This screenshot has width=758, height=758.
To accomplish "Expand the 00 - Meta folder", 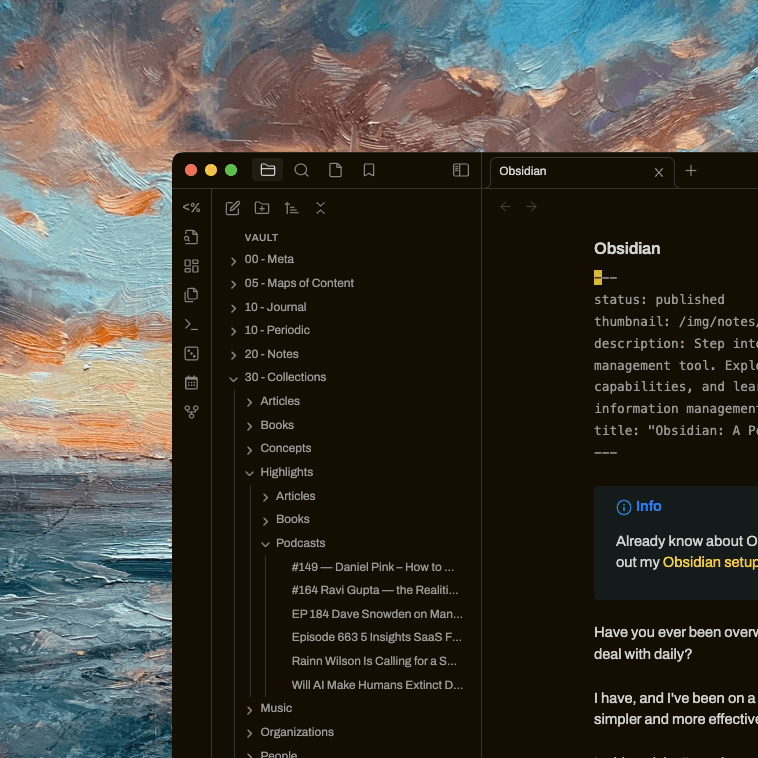I will click(233, 261).
